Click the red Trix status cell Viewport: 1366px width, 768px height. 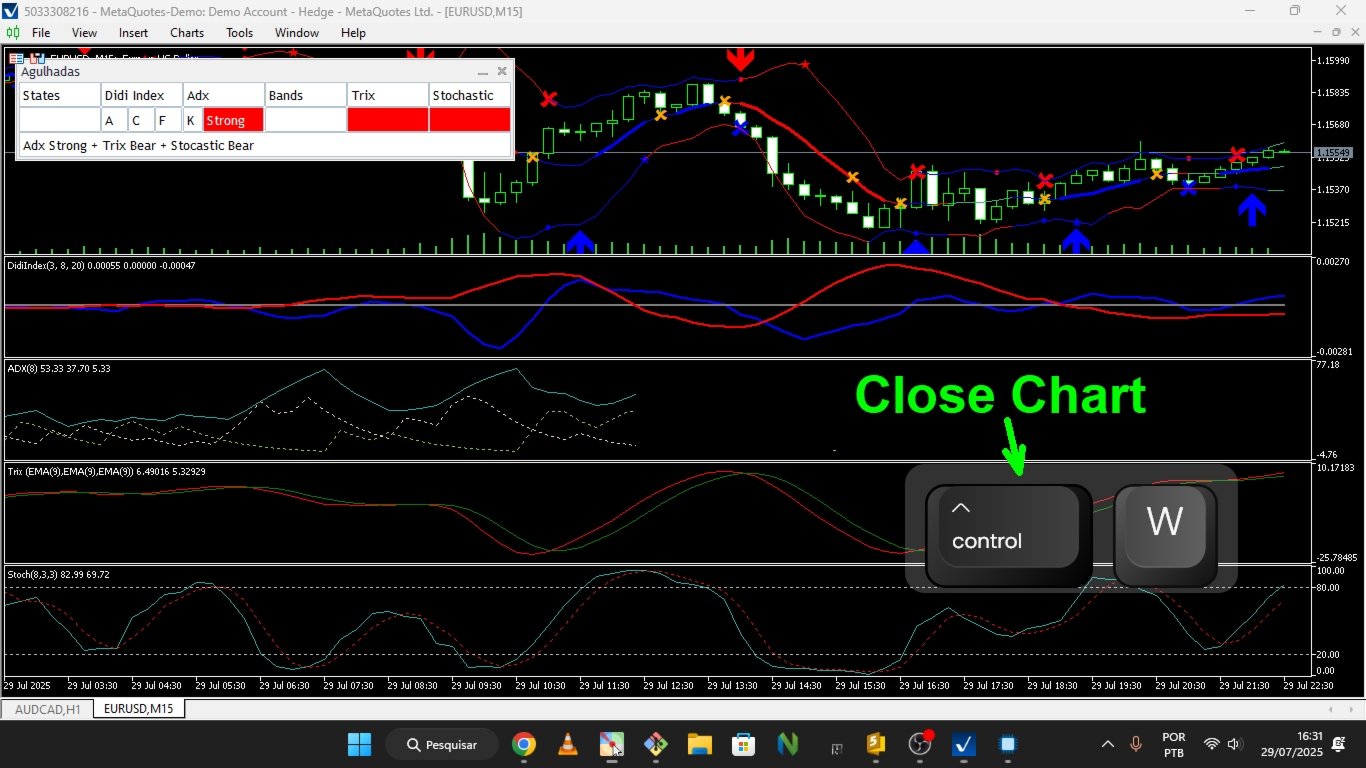click(388, 120)
